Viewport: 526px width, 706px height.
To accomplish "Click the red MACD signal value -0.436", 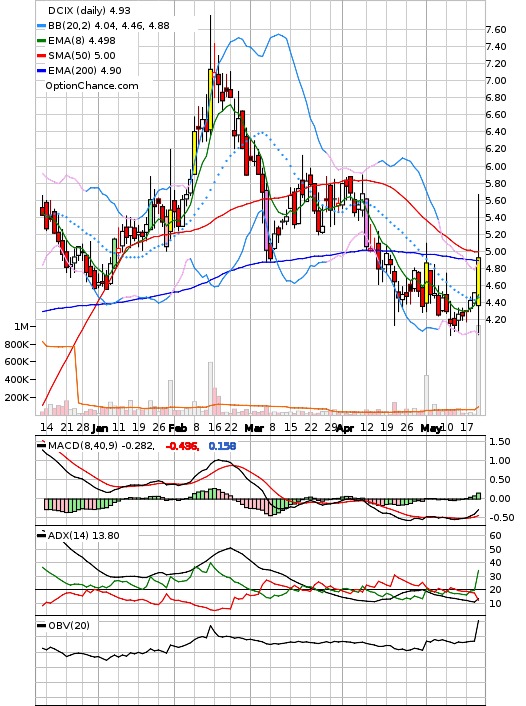I will pyautogui.click(x=182, y=446).
